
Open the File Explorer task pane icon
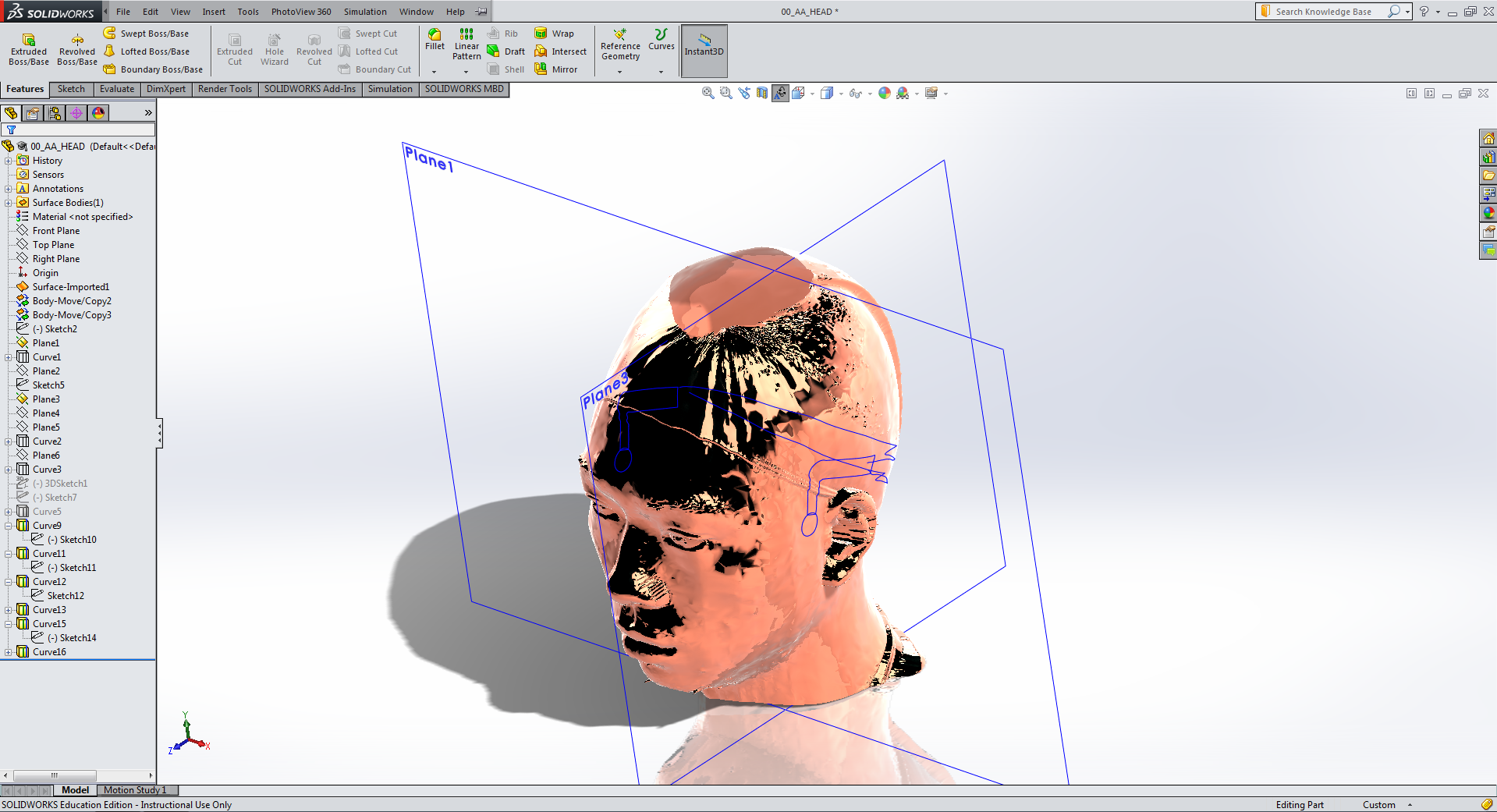coord(1488,176)
